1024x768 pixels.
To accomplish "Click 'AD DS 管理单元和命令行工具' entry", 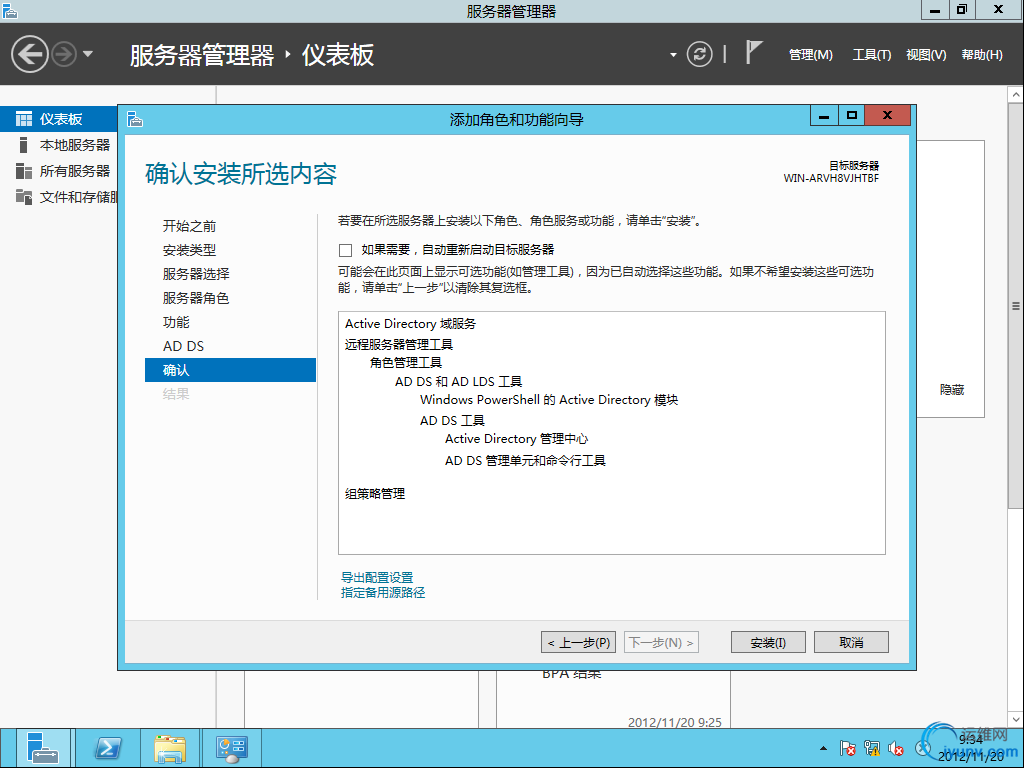I will [525, 460].
